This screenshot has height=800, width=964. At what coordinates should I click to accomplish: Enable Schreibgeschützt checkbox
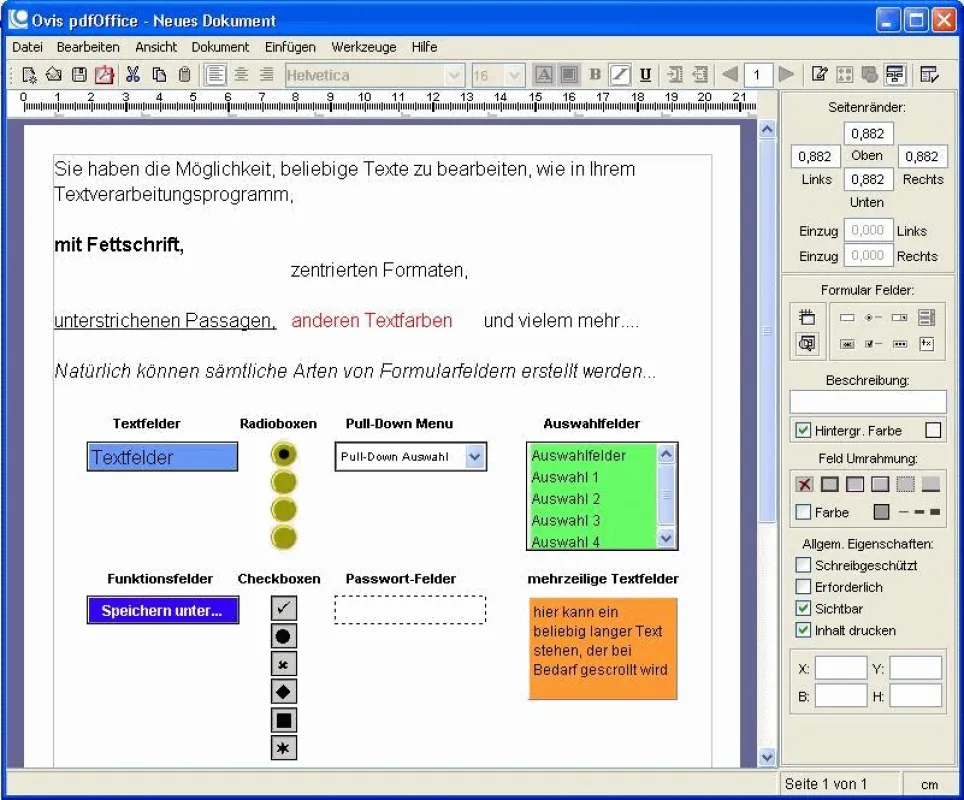(x=803, y=565)
